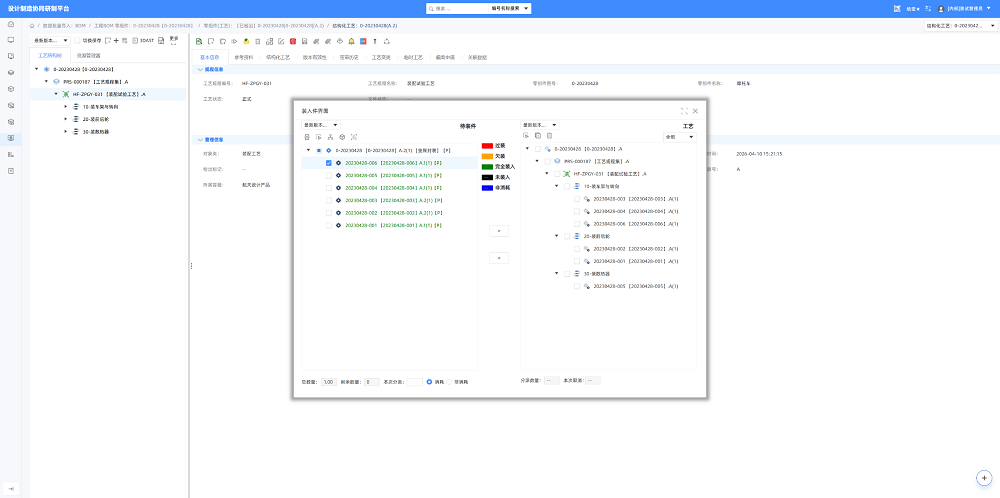This screenshot has height=498, width=1000.
Task: Click the 更多 button in the left panel toolbar
Action: [174, 40]
